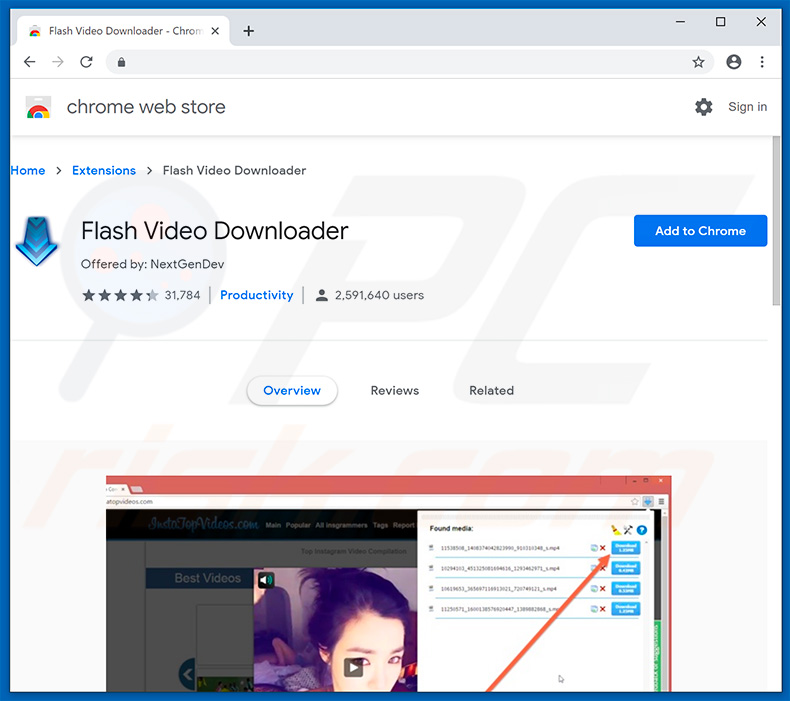Close the Flash Video Downloader tab
Viewport: 790px width, 701px height.
(x=215, y=31)
